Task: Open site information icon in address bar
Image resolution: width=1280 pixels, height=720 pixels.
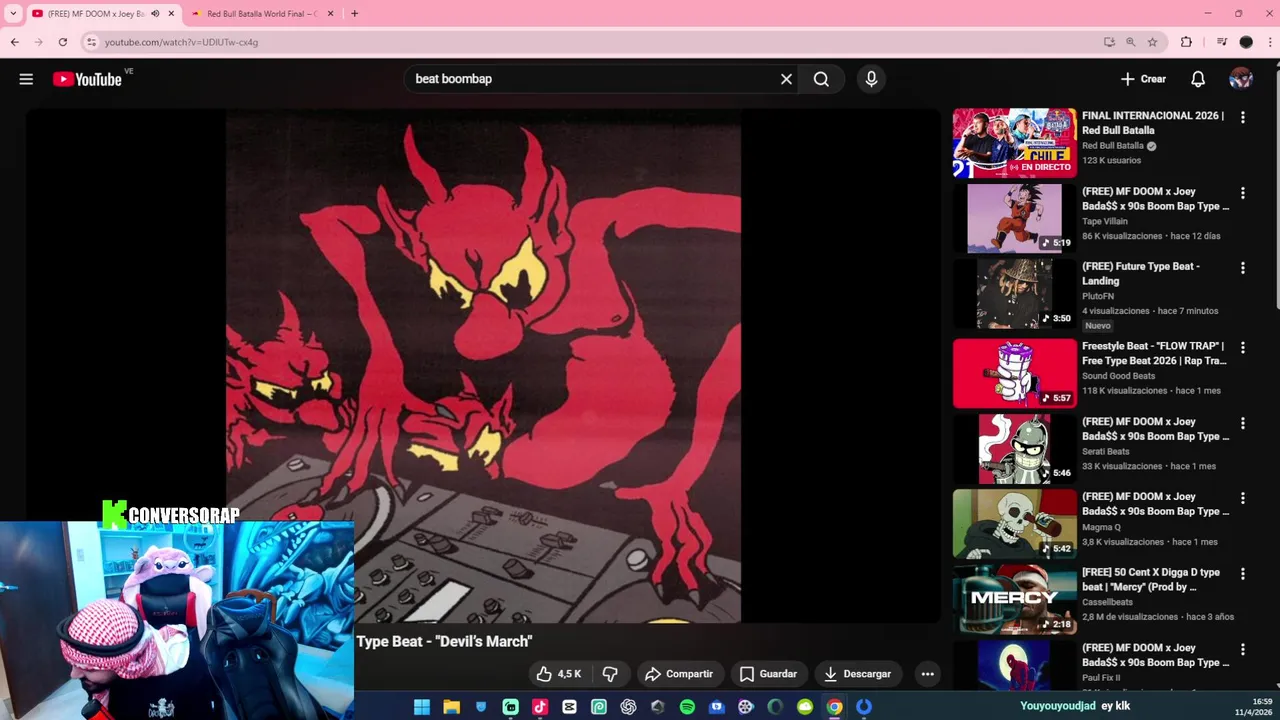Action: pos(91,42)
